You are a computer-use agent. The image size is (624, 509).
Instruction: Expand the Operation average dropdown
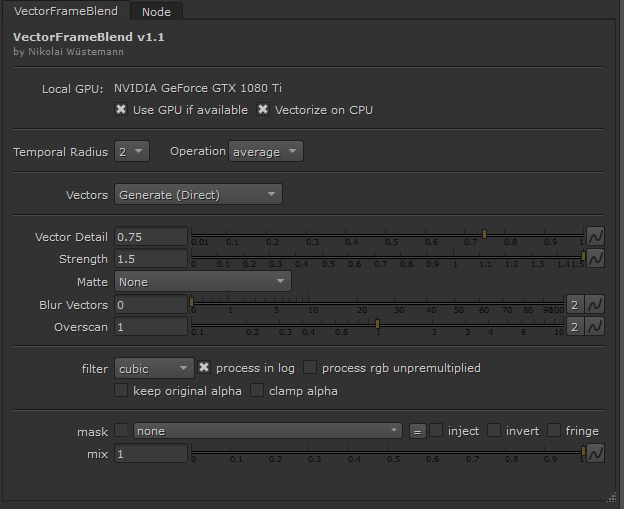265,151
